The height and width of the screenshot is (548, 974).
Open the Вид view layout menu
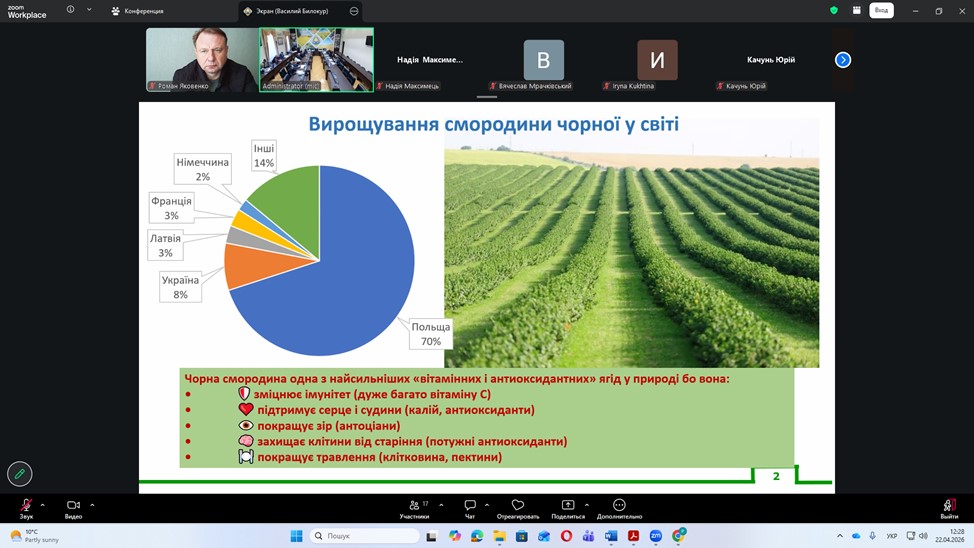881,10
